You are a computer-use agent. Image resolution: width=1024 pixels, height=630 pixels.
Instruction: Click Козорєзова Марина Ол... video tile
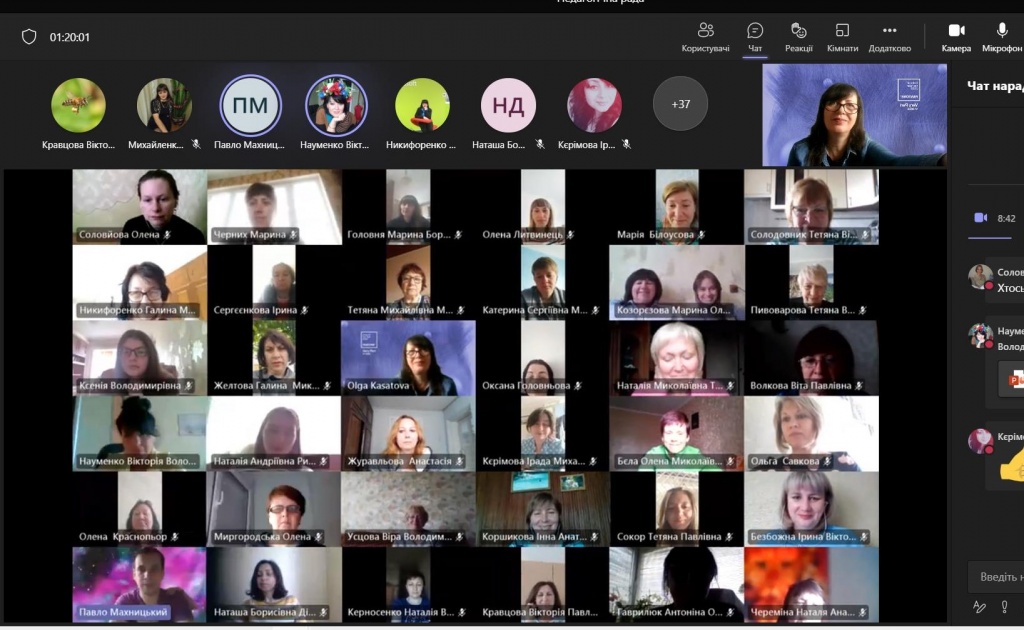(x=677, y=283)
